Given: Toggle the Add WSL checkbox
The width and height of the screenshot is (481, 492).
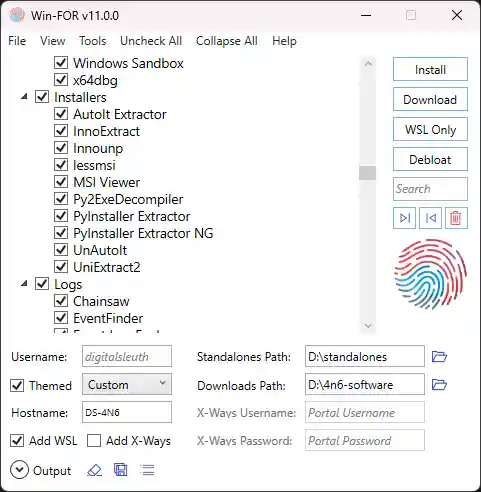Looking at the screenshot, I should 17,441.
